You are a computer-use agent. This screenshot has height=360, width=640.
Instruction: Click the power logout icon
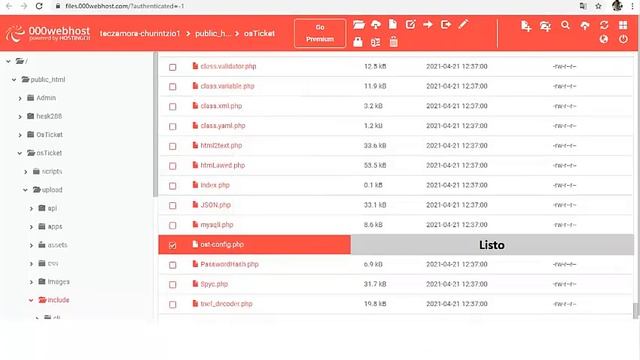(x=623, y=40)
